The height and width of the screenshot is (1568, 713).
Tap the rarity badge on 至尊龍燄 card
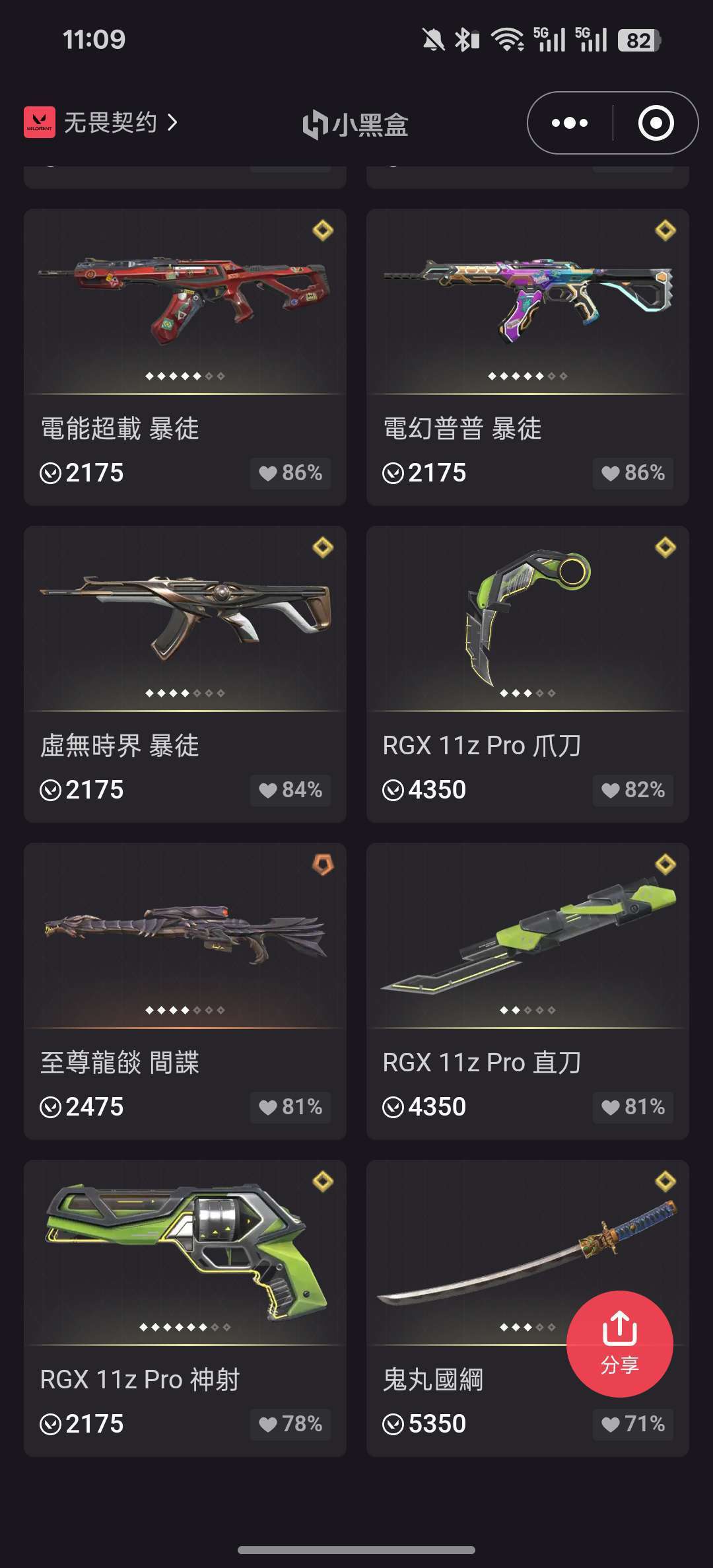click(323, 865)
